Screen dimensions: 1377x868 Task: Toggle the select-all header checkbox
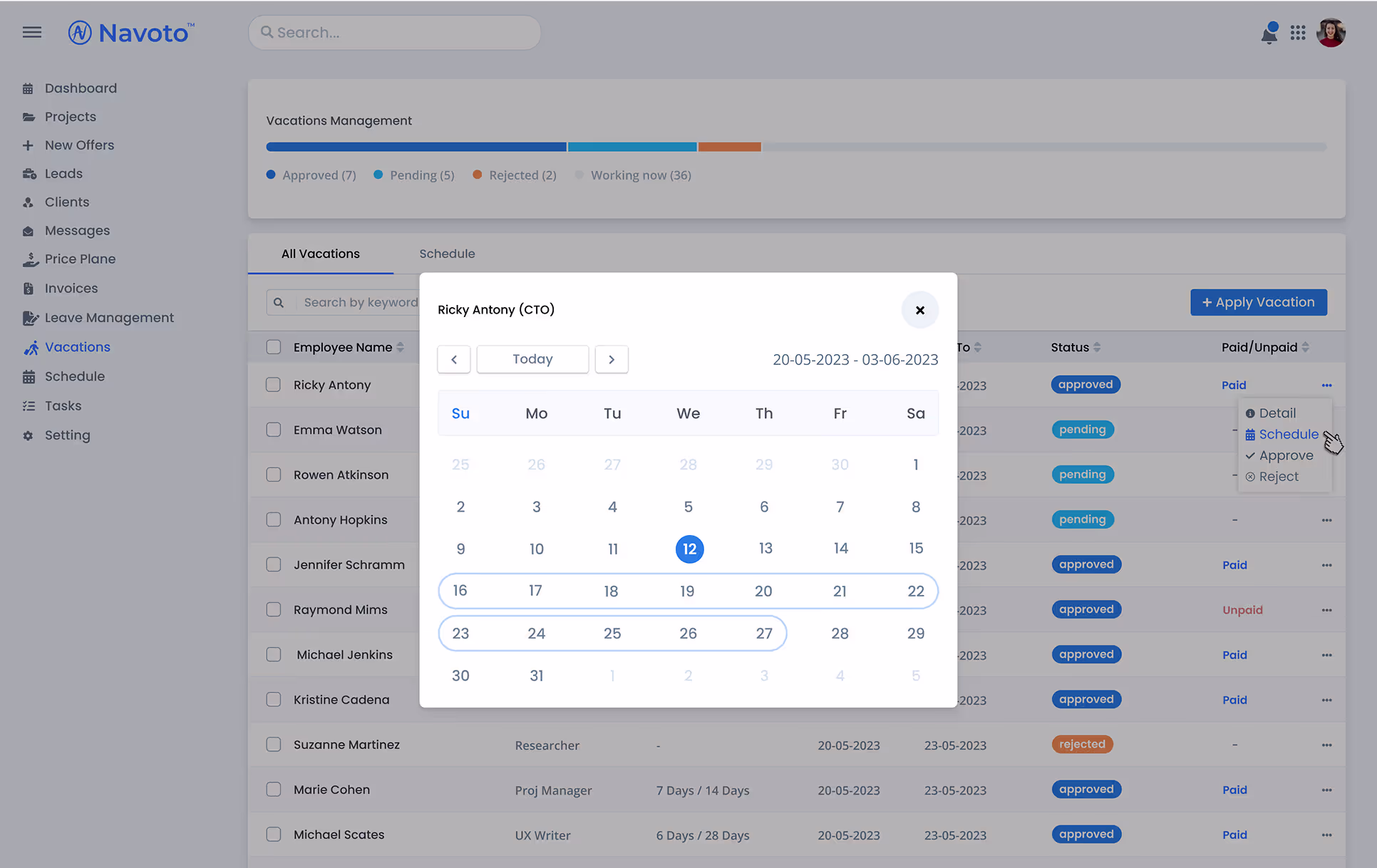click(274, 347)
